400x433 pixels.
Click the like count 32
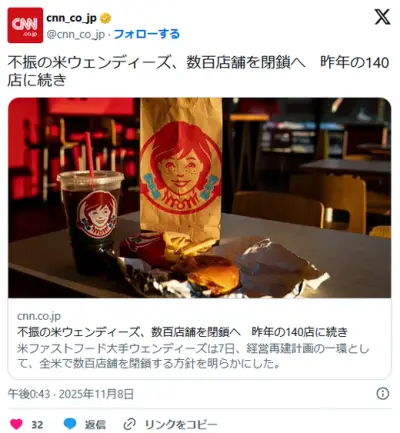point(37,425)
